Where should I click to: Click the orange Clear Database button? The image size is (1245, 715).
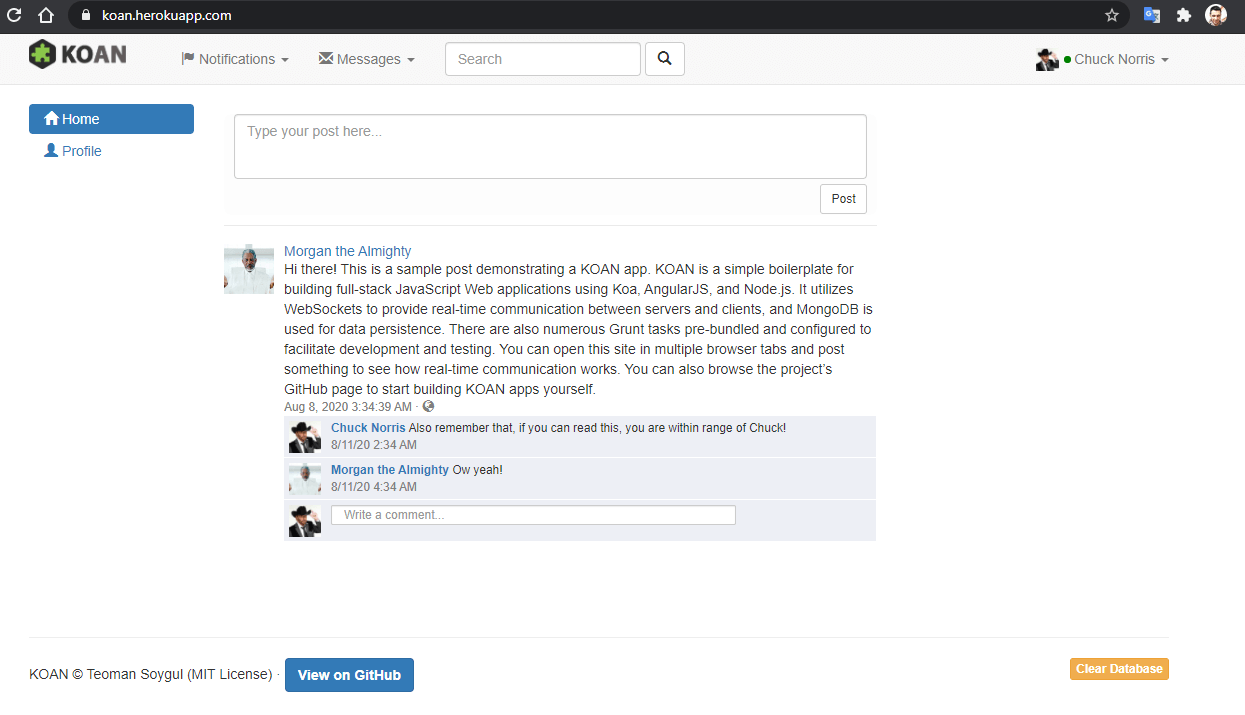pos(1119,669)
